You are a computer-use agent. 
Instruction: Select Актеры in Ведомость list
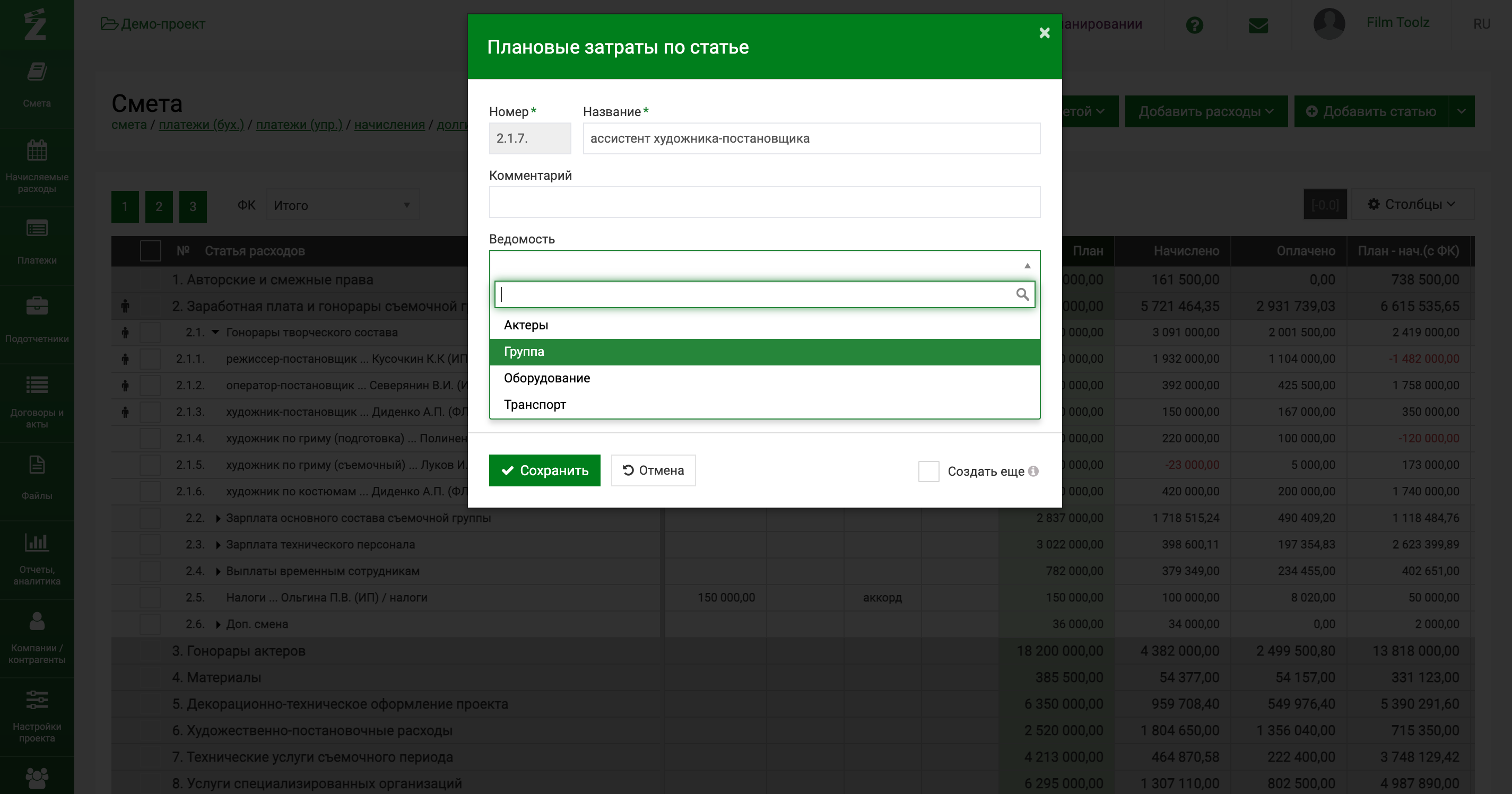(x=764, y=325)
